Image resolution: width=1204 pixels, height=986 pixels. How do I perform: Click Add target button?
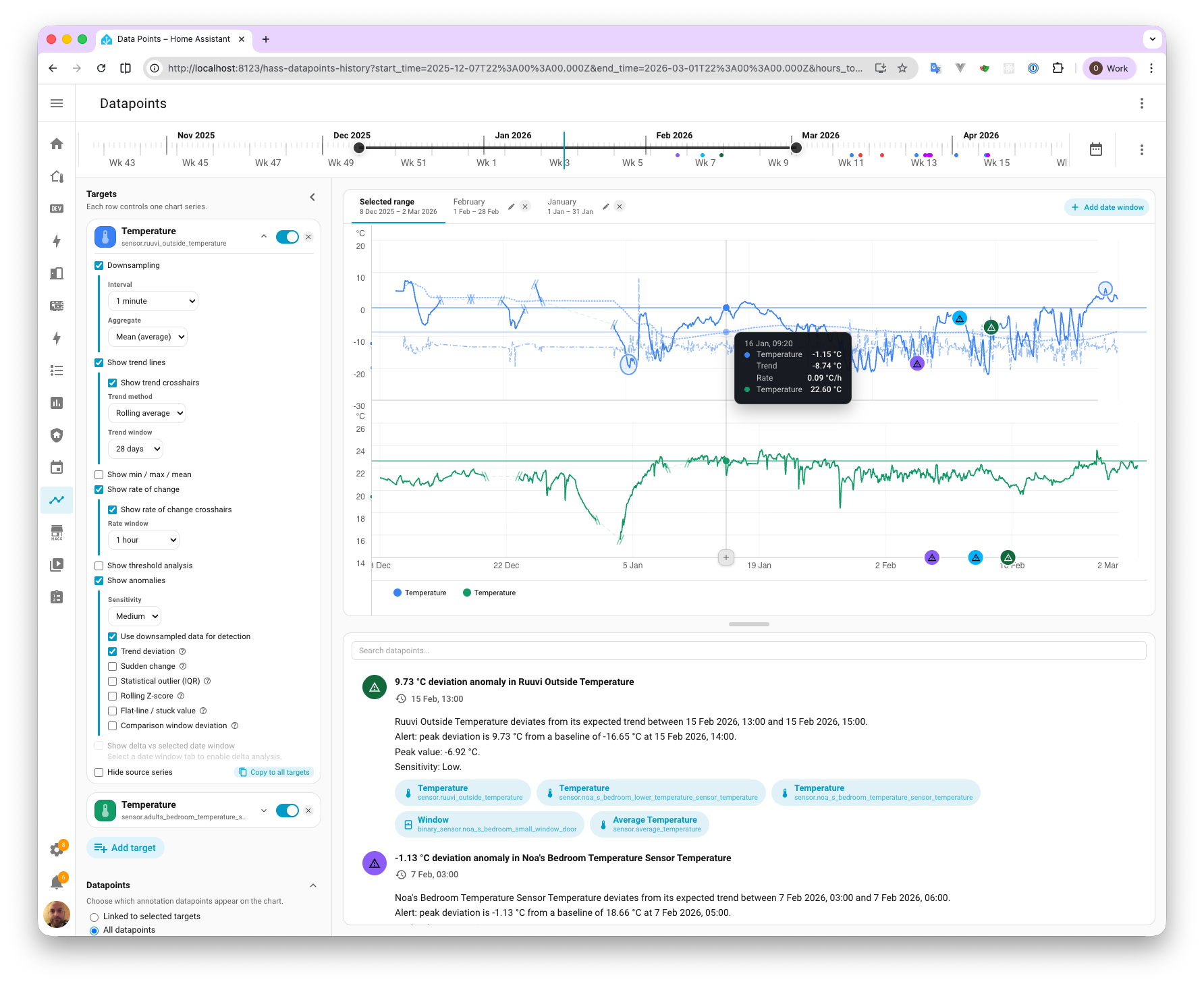(x=126, y=848)
